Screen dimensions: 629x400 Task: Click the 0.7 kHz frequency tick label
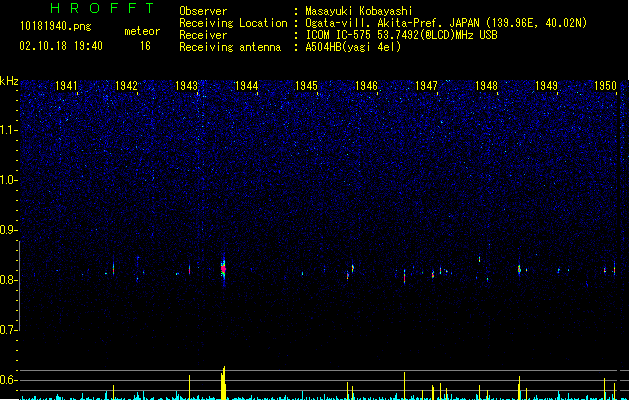pyautogui.click(x=9, y=330)
